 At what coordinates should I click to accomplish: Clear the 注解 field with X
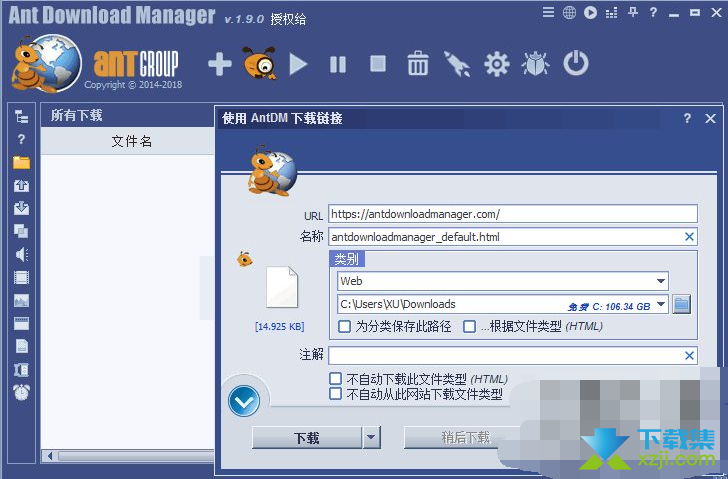[689, 356]
